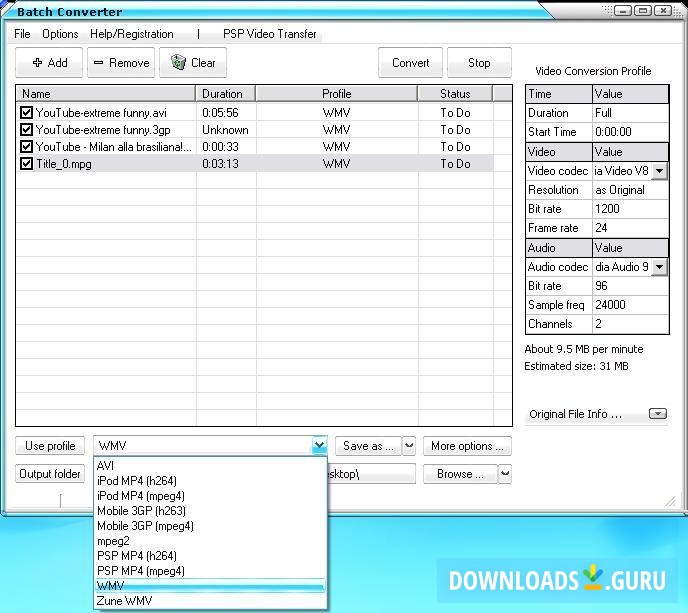This screenshot has width=688, height=613.
Task: Select mpeg2 profile option
Action: [x=211, y=541]
